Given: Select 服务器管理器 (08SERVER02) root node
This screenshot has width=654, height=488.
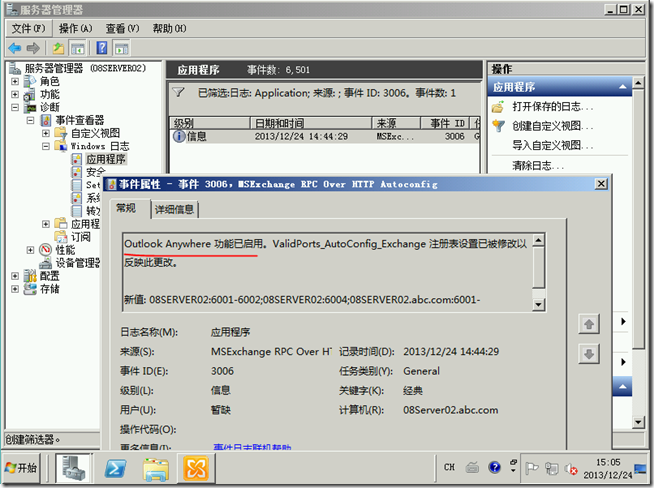Looking at the screenshot, I should click(x=85, y=68).
